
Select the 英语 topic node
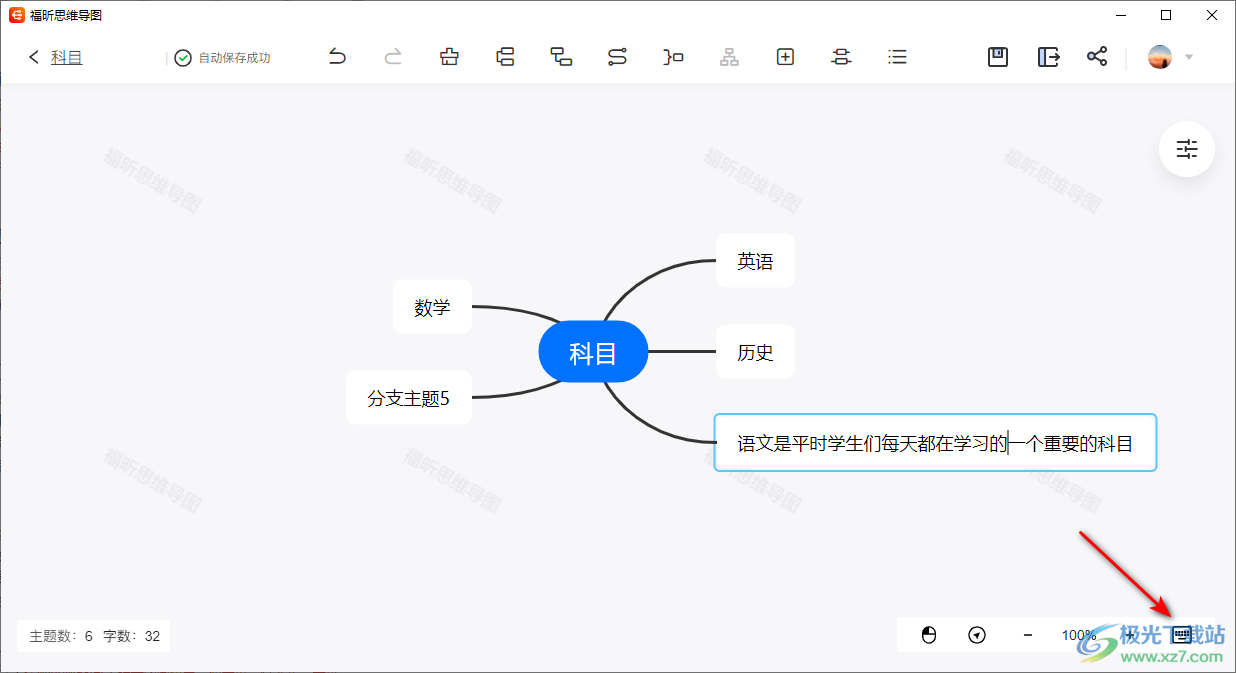[755, 261]
